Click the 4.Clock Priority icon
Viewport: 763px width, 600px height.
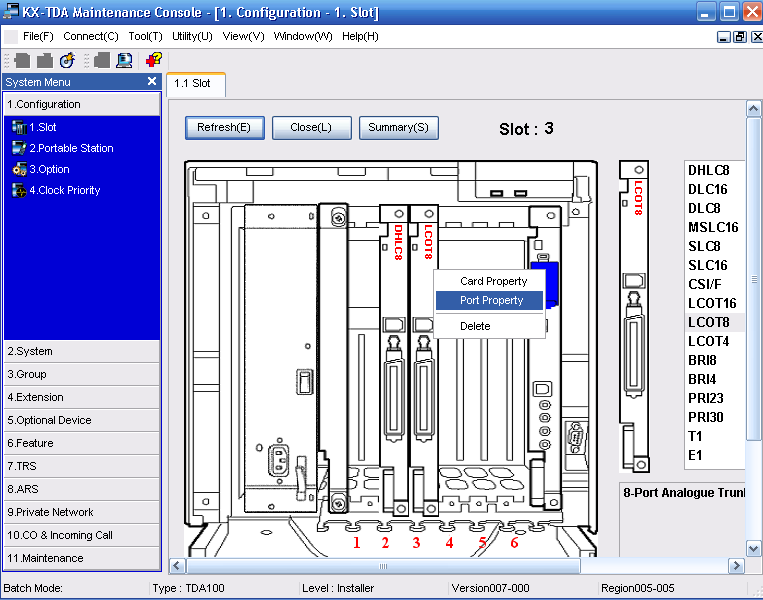click(x=19, y=190)
